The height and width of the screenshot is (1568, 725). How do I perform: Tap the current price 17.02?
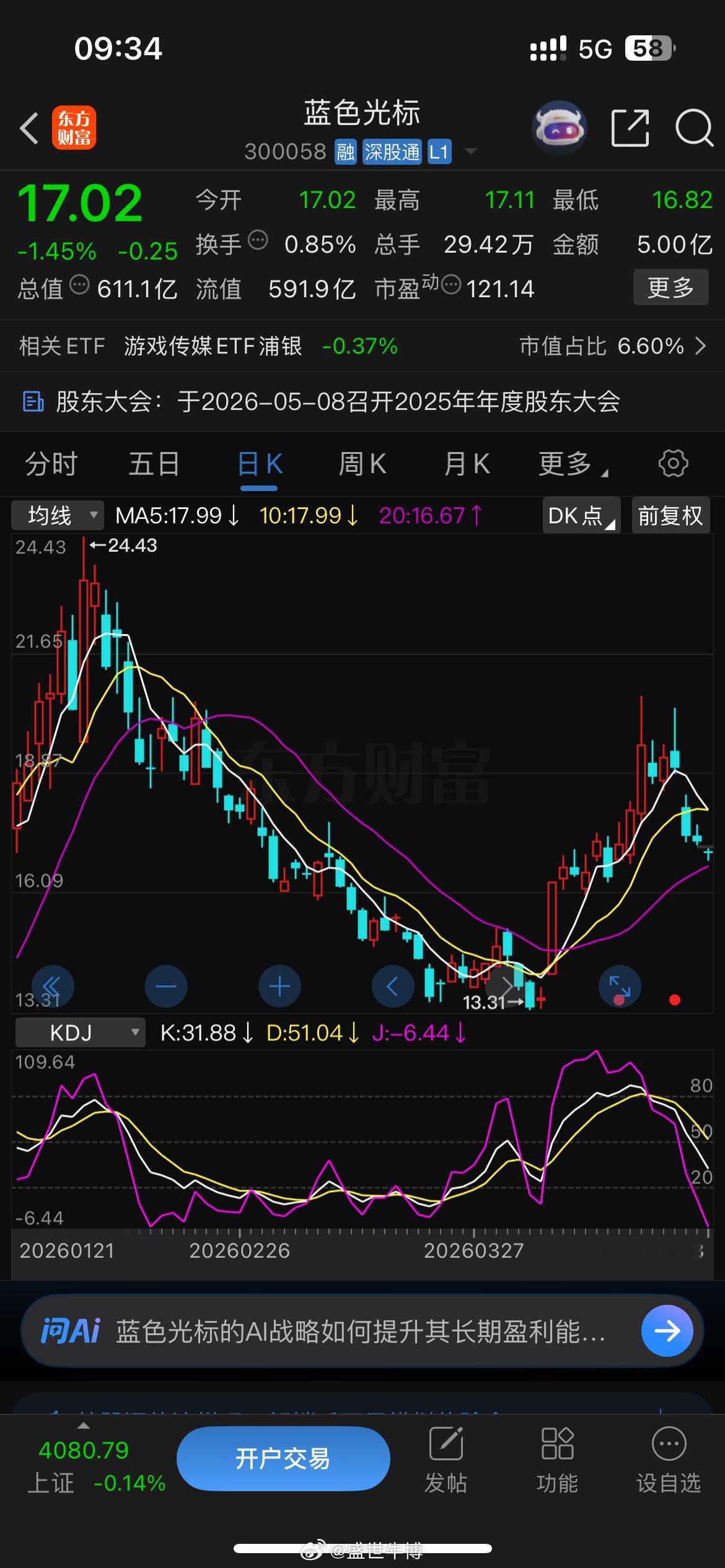[80, 203]
